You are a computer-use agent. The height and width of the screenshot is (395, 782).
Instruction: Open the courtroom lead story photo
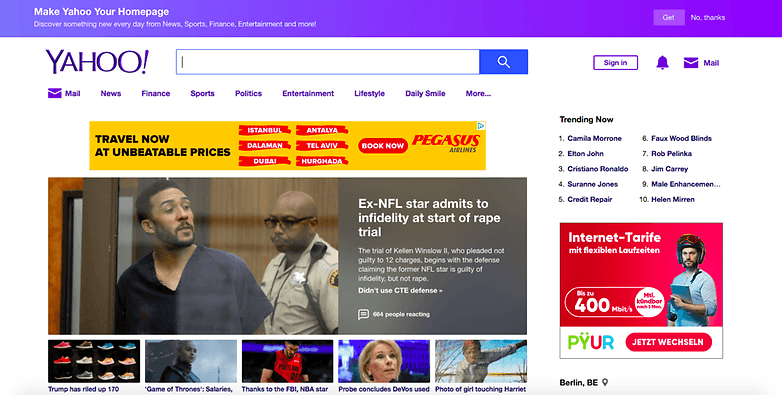pos(193,256)
